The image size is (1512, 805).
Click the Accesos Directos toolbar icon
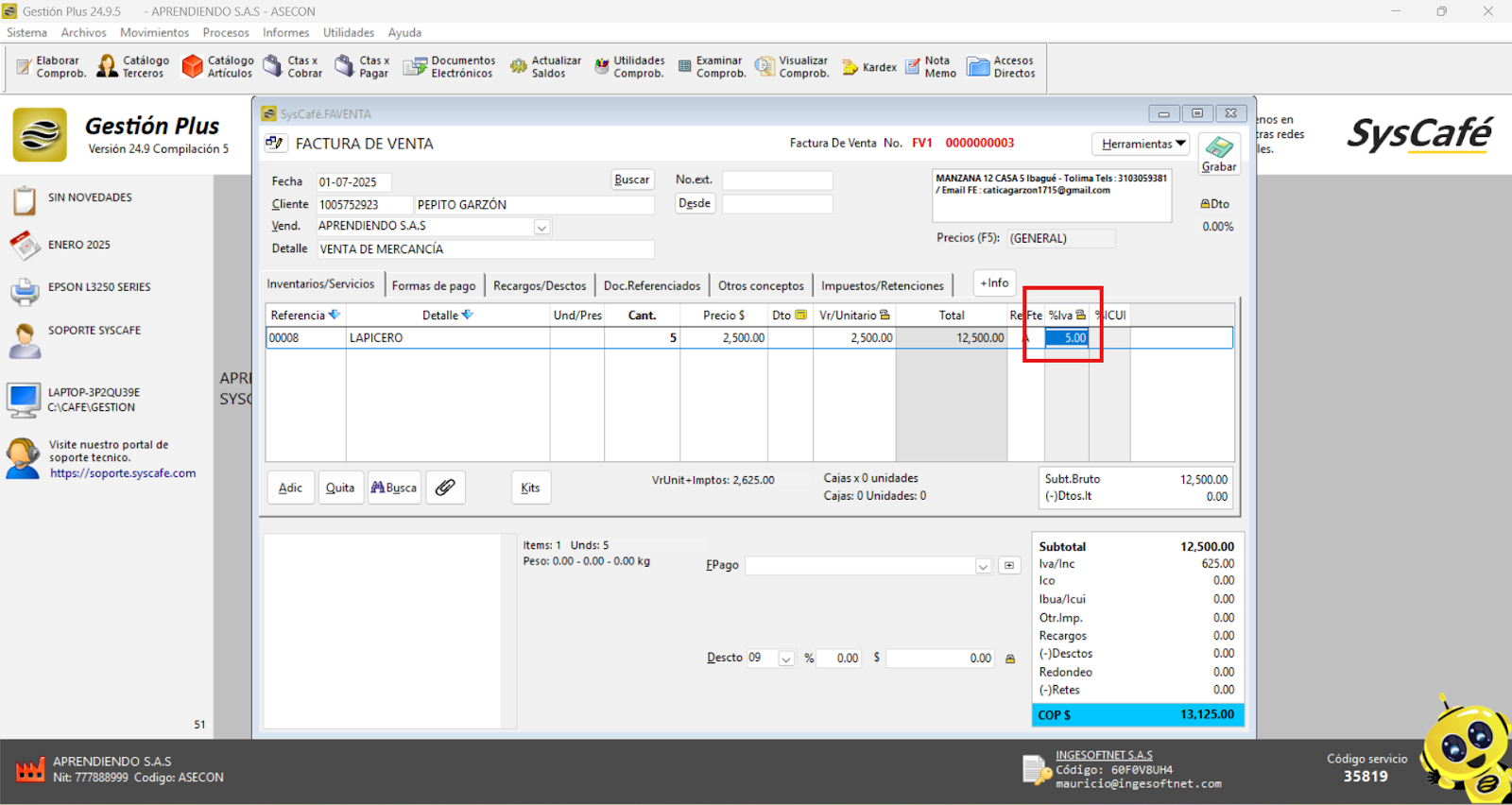pyautogui.click(x=1002, y=67)
